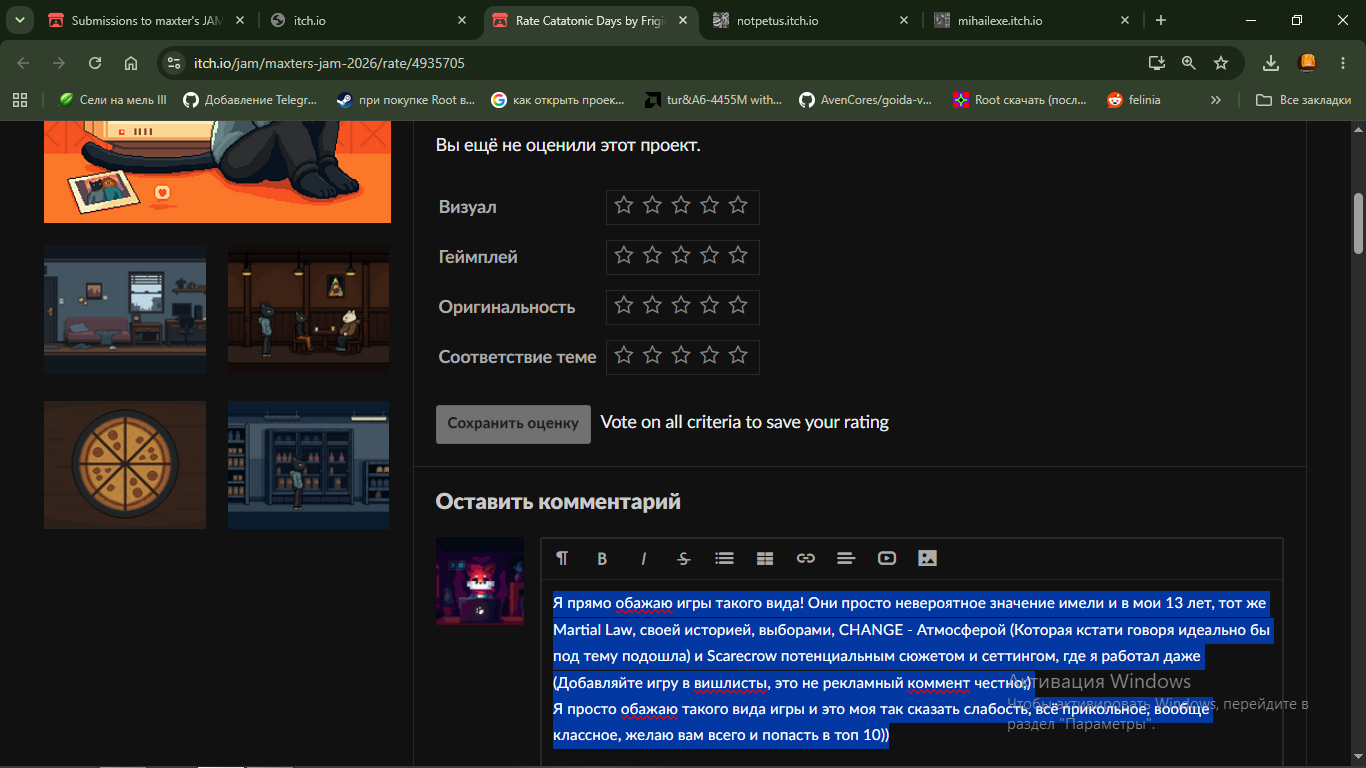
Task: Open text alignment options in editor
Action: click(x=846, y=559)
